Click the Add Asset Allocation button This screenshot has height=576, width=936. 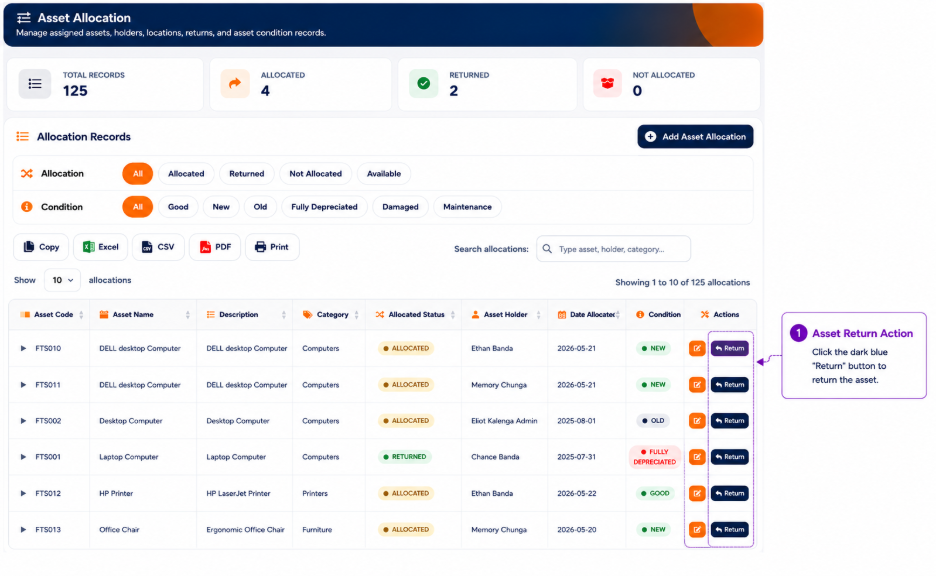(x=695, y=137)
